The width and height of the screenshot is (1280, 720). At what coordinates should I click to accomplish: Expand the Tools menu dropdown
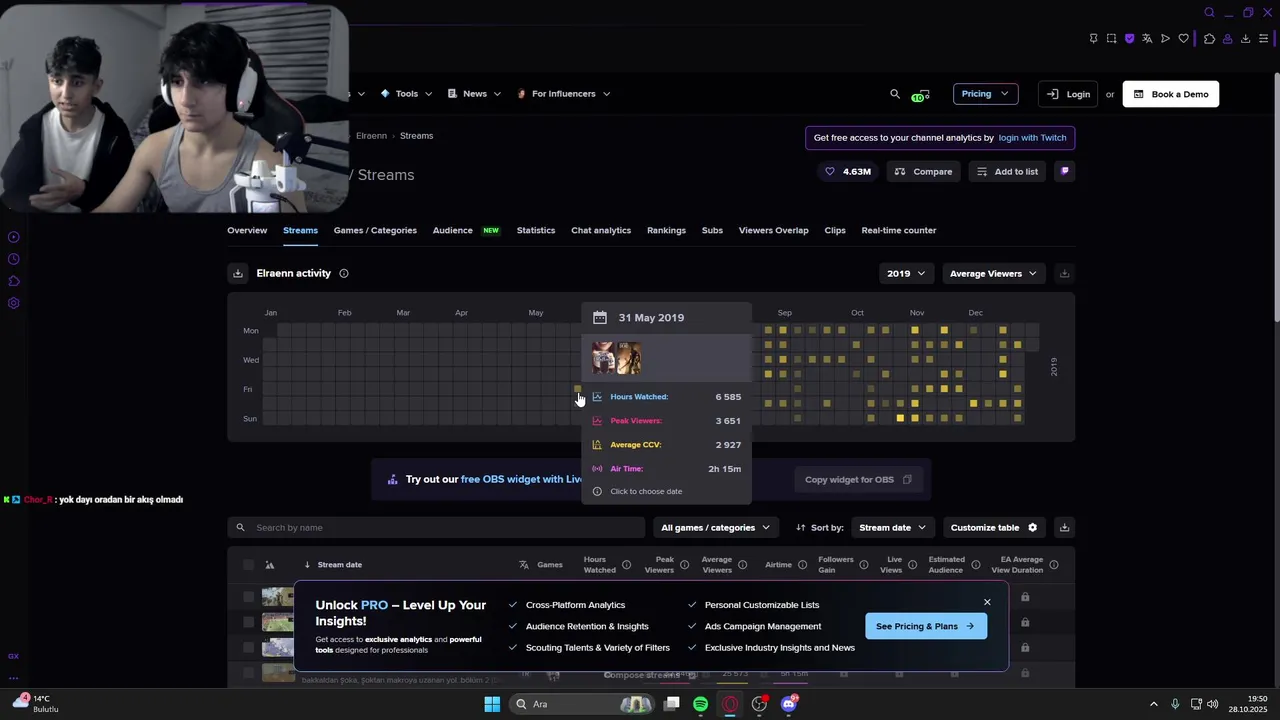point(406,94)
